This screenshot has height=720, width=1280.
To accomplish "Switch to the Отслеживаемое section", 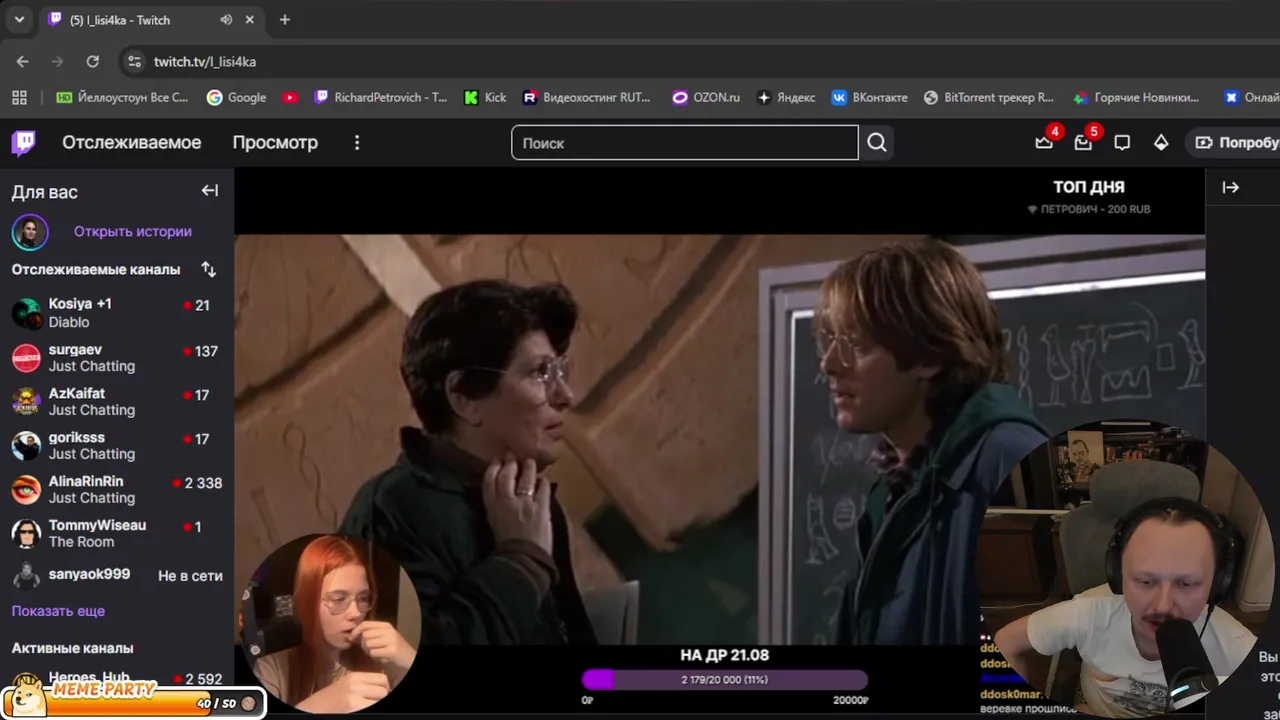I will 132,142.
